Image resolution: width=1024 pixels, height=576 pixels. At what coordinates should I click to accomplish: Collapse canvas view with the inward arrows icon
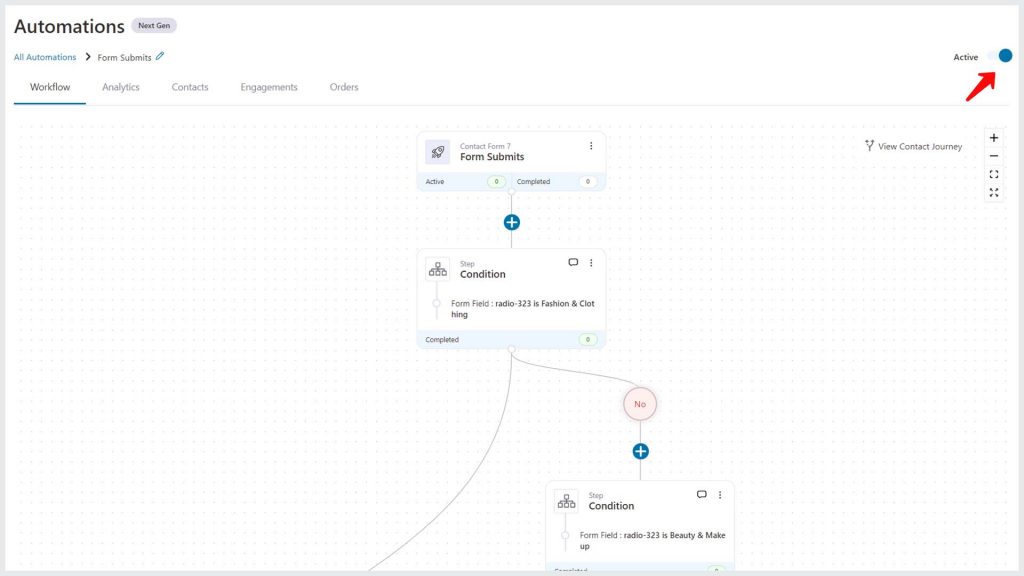click(x=994, y=193)
